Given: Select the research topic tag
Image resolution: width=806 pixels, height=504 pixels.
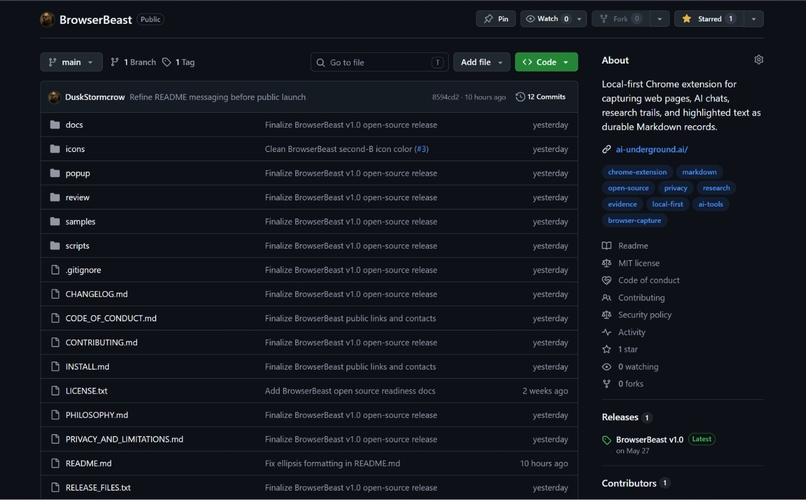Looking at the screenshot, I should tap(716, 188).
